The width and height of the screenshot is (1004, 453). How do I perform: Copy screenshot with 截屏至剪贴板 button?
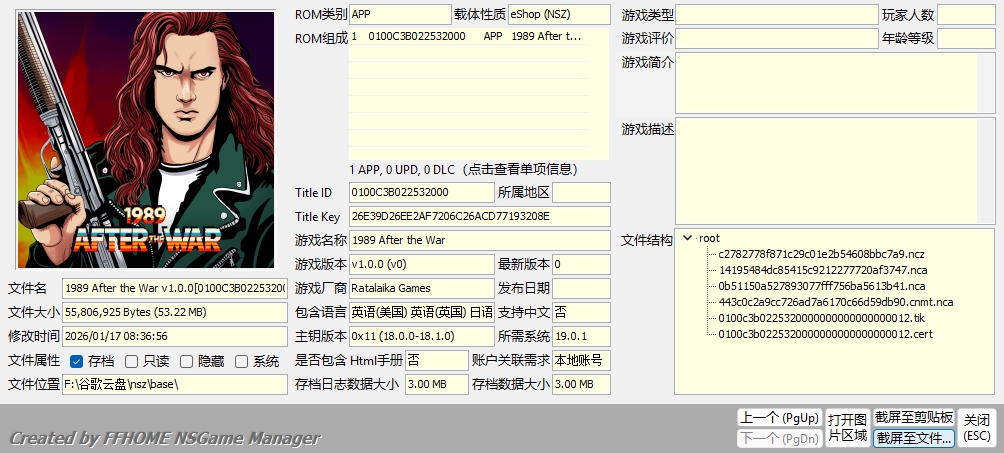(x=913, y=417)
